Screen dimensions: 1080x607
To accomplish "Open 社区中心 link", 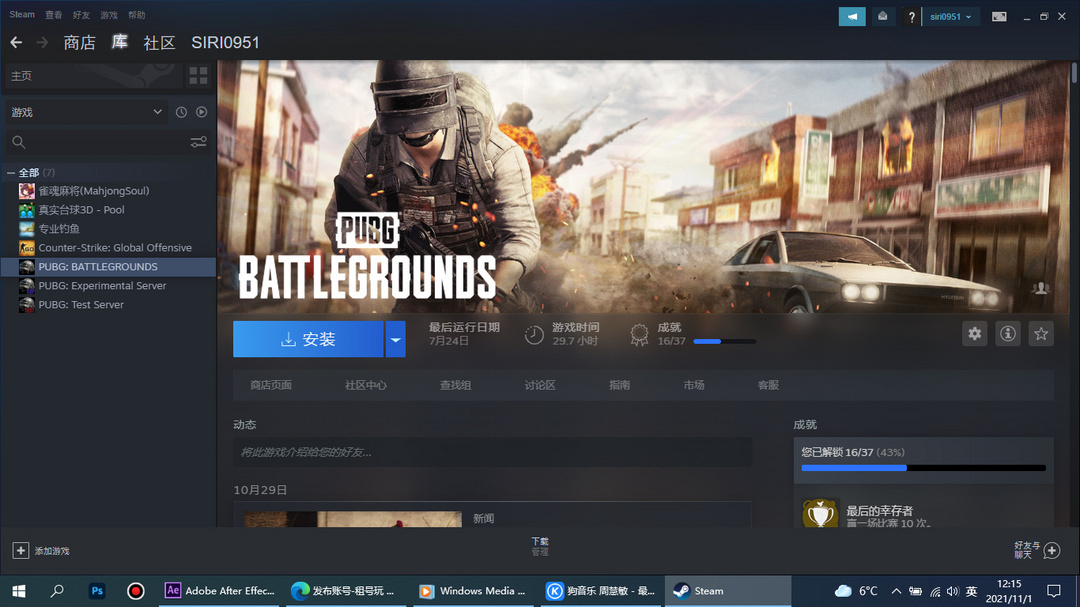I will click(x=366, y=385).
